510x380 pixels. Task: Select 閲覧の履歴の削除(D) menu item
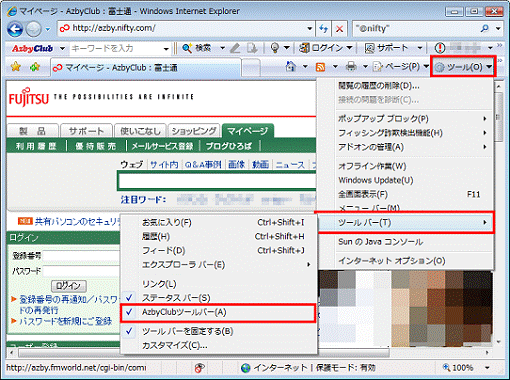[x=405, y=86]
